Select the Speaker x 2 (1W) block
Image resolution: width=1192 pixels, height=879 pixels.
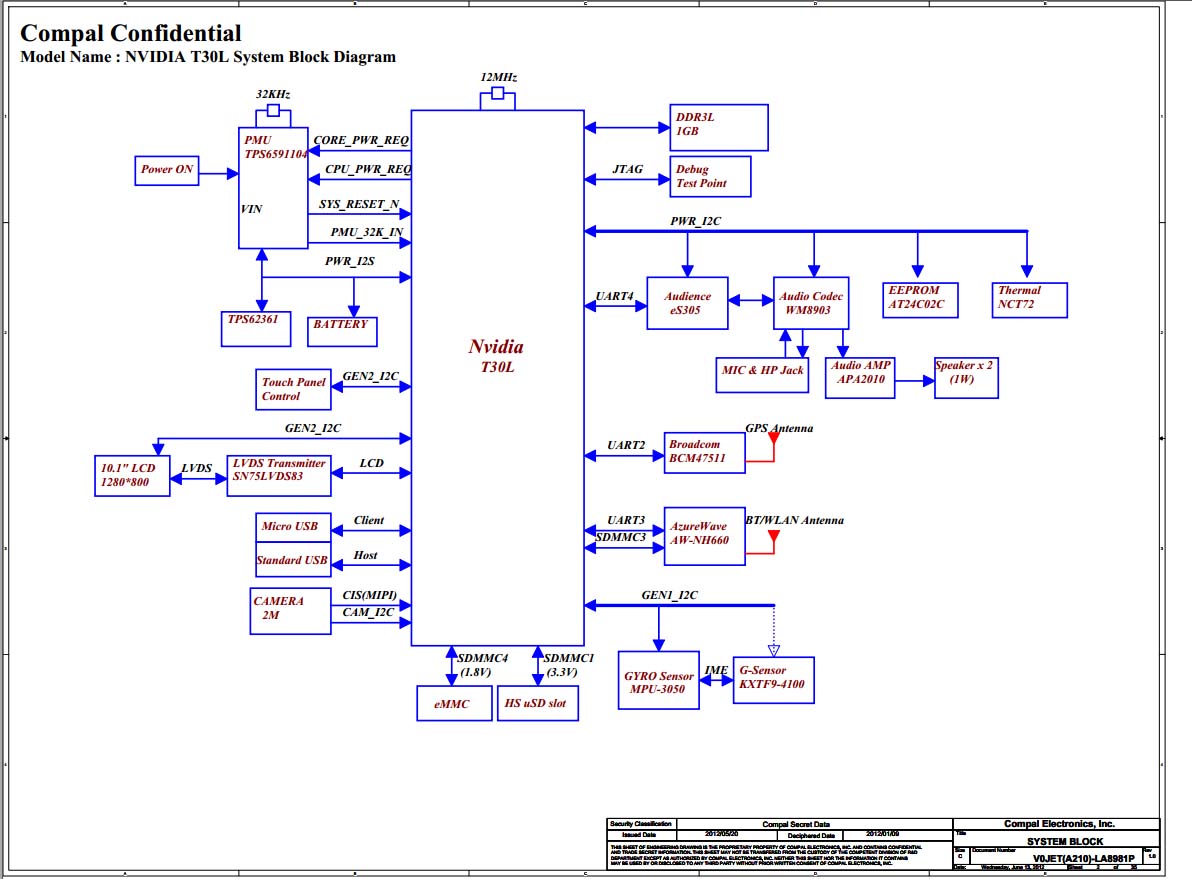click(966, 378)
